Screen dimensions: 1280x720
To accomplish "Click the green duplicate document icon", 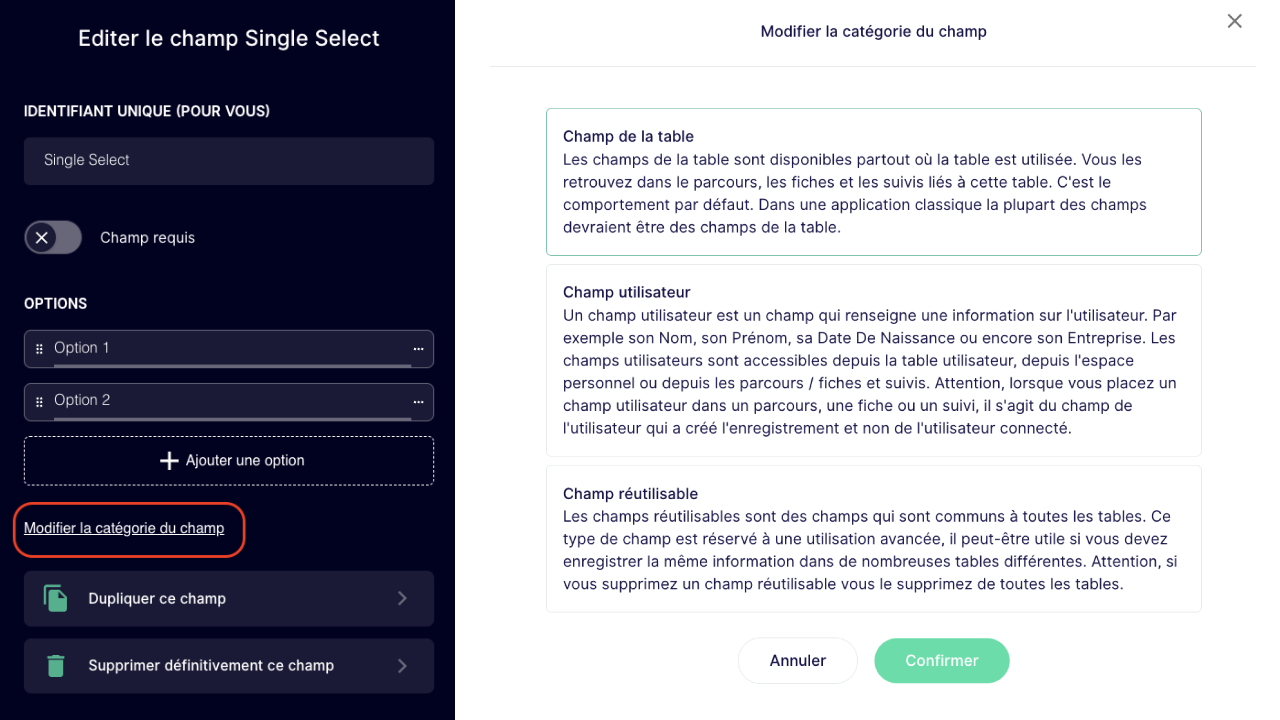I will click(56, 598).
